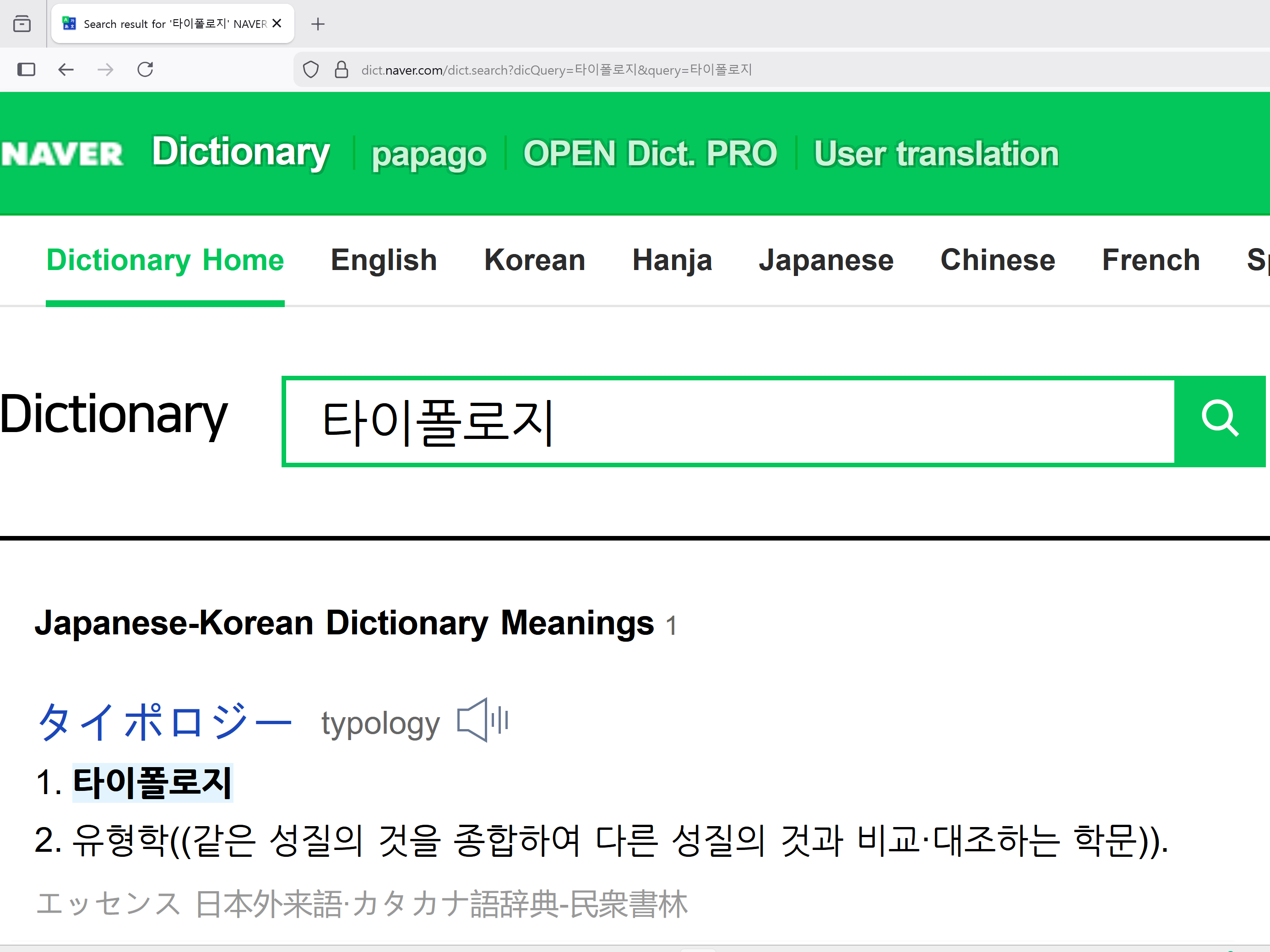This screenshot has width=1270, height=952.
Task: Close the NAVER search result tab
Action: (x=277, y=23)
